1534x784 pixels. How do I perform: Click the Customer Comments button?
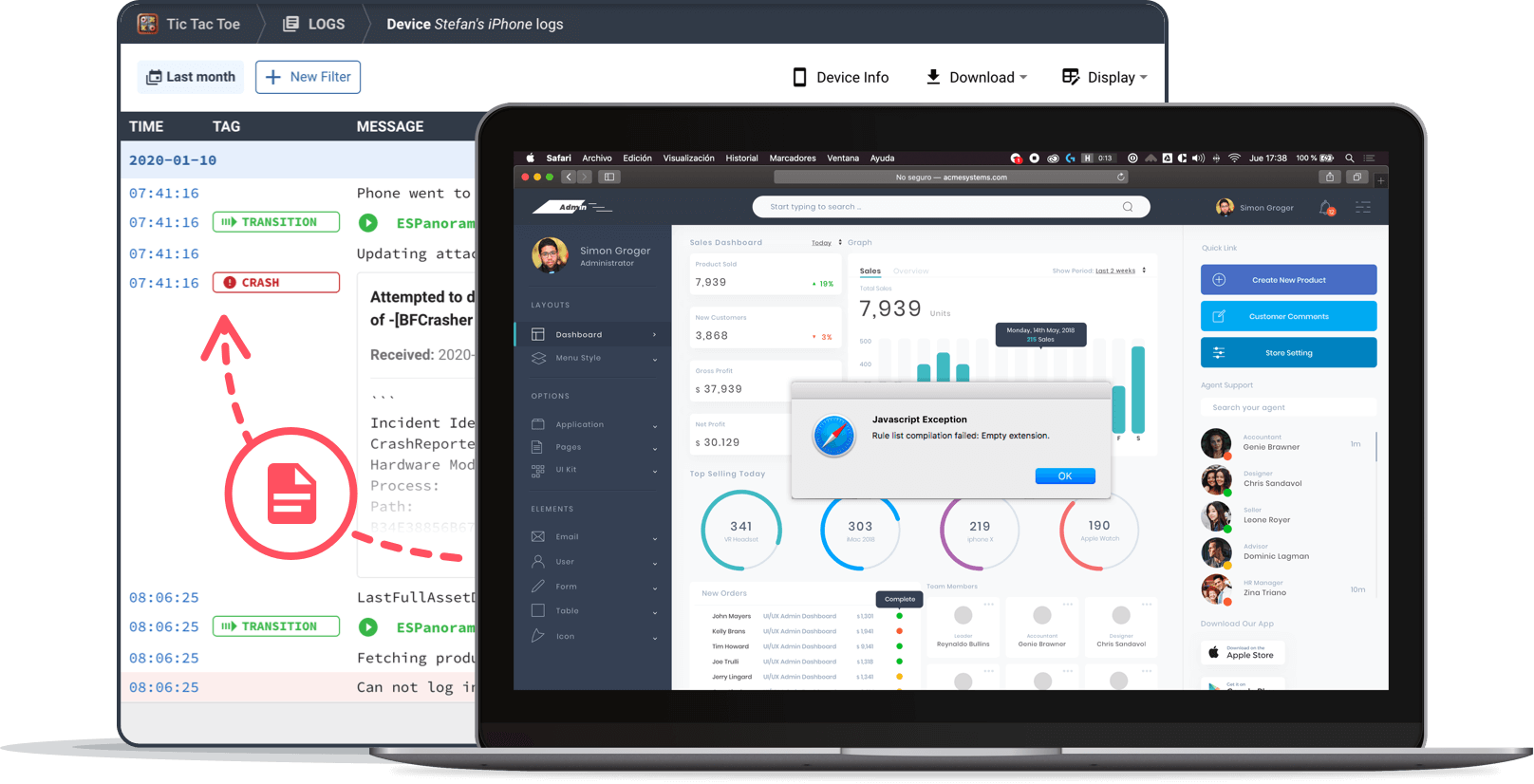point(1288,316)
